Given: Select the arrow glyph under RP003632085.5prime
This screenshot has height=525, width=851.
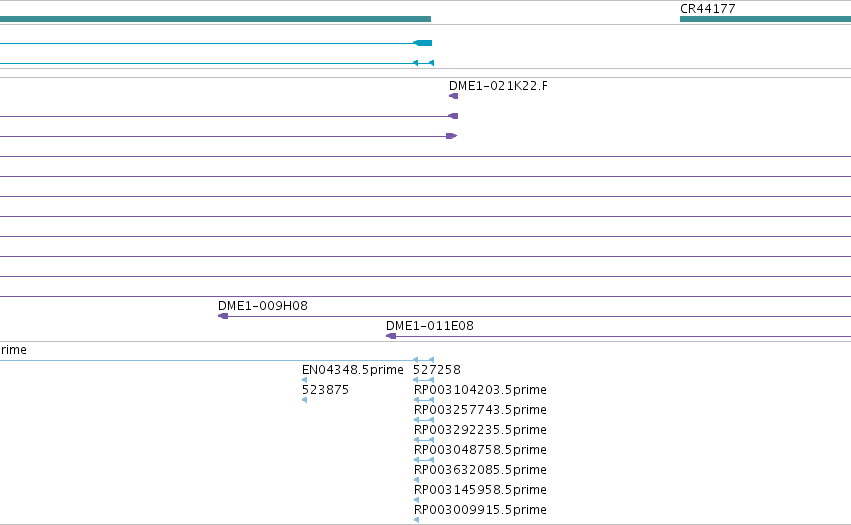Looking at the screenshot, I should point(416,480).
